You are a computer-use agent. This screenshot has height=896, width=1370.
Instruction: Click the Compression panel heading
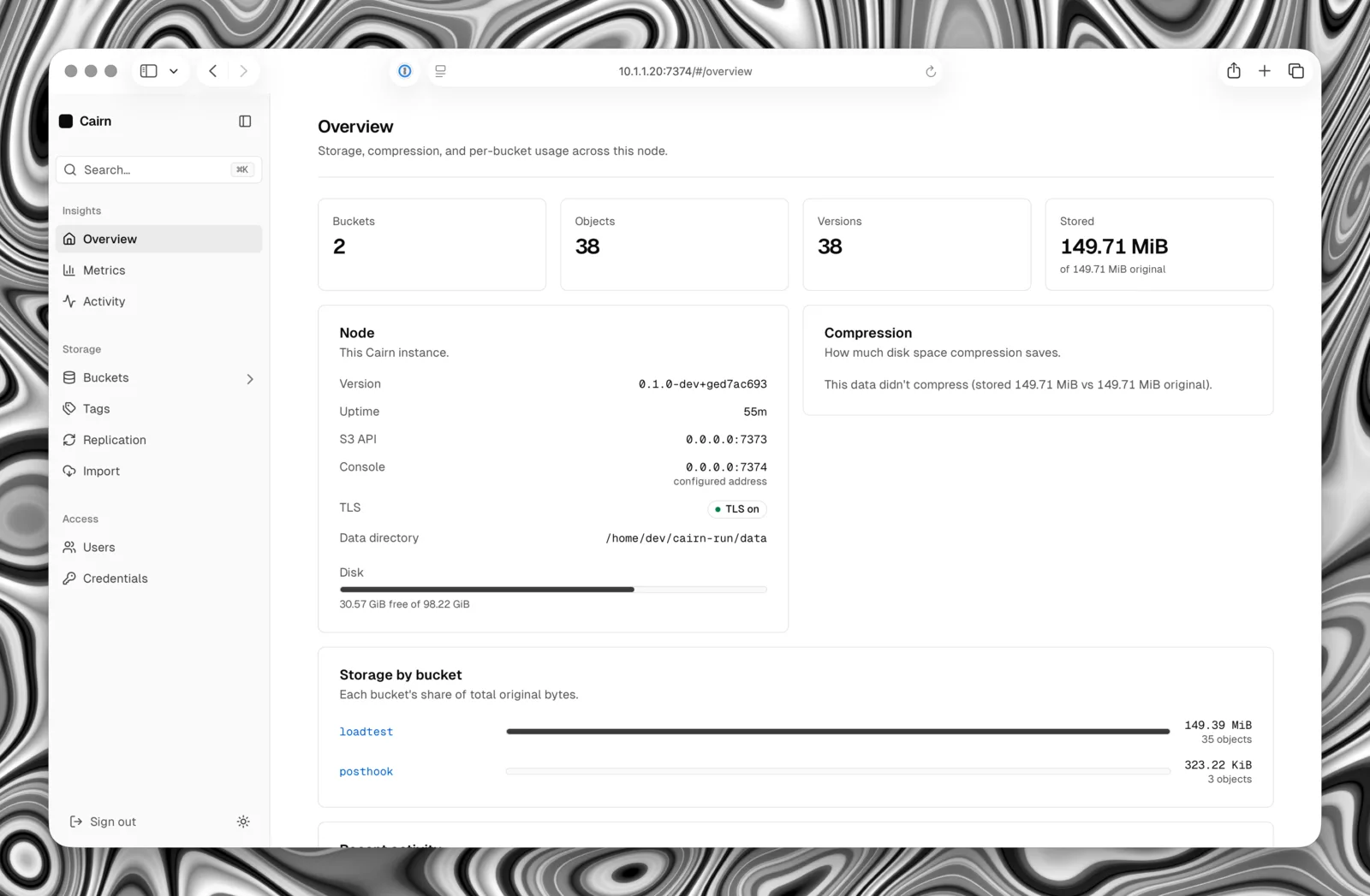[867, 333]
